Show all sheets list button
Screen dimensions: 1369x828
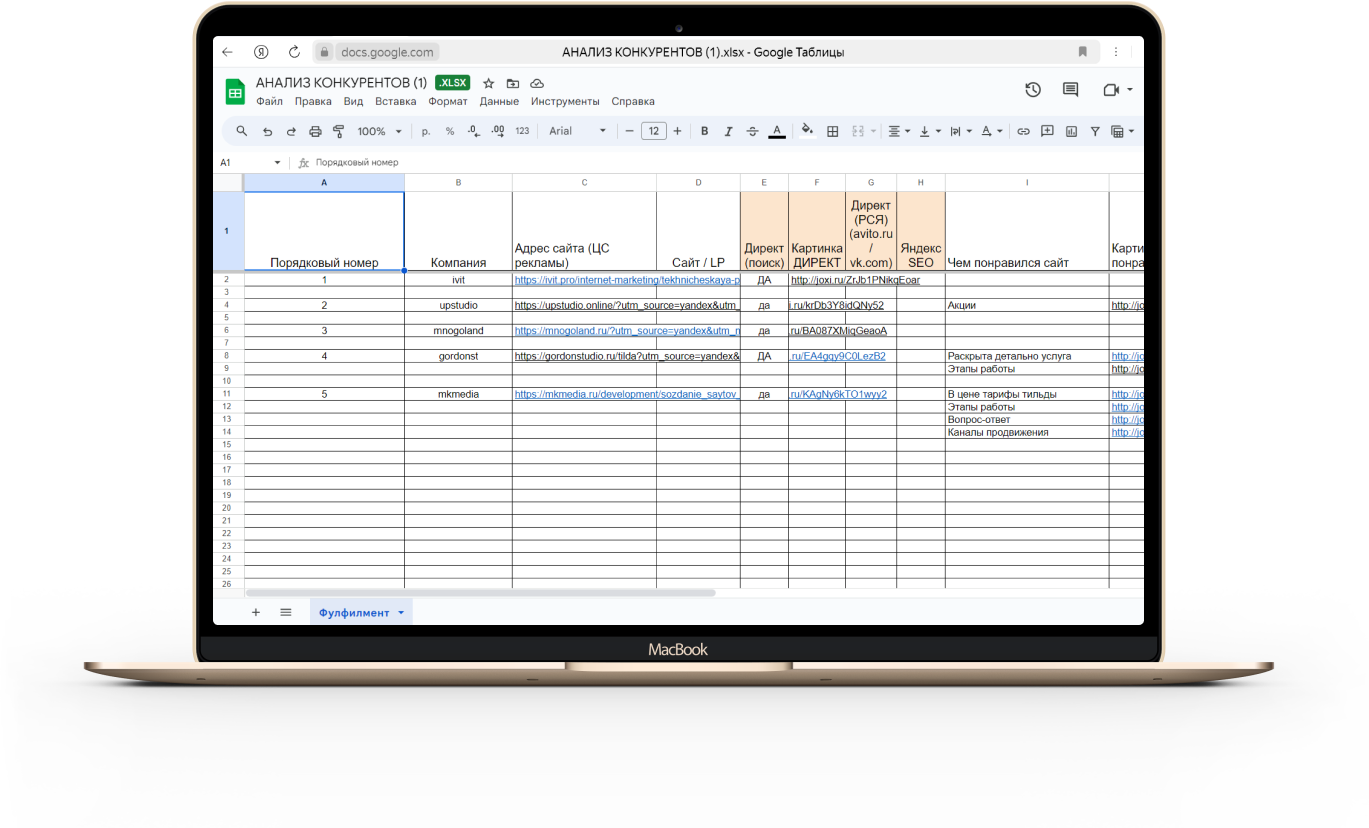pyautogui.click(x=286, y=612)
